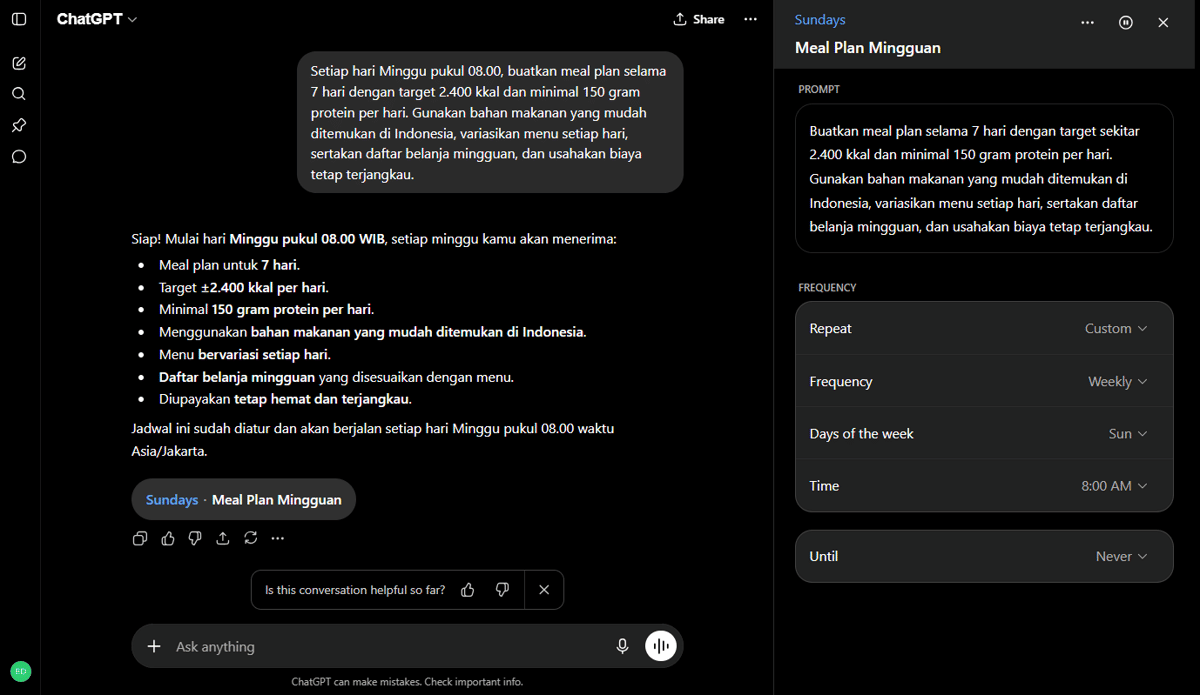Open the task panel three-dot menu
The height and width of the screenshot is (695, 1200).
1088,22
